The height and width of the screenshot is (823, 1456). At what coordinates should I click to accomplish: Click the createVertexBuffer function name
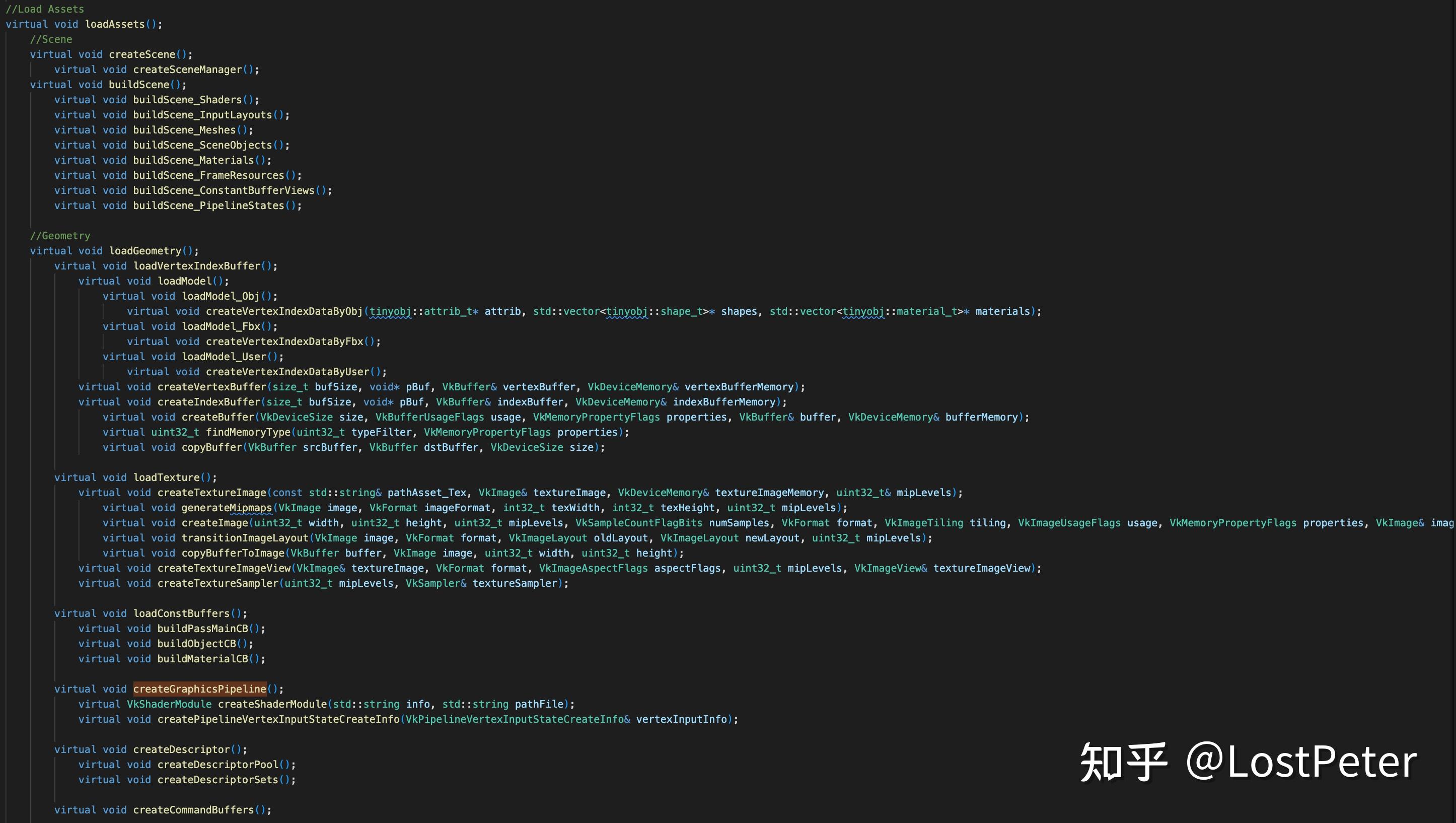click(x=211, y=387)
